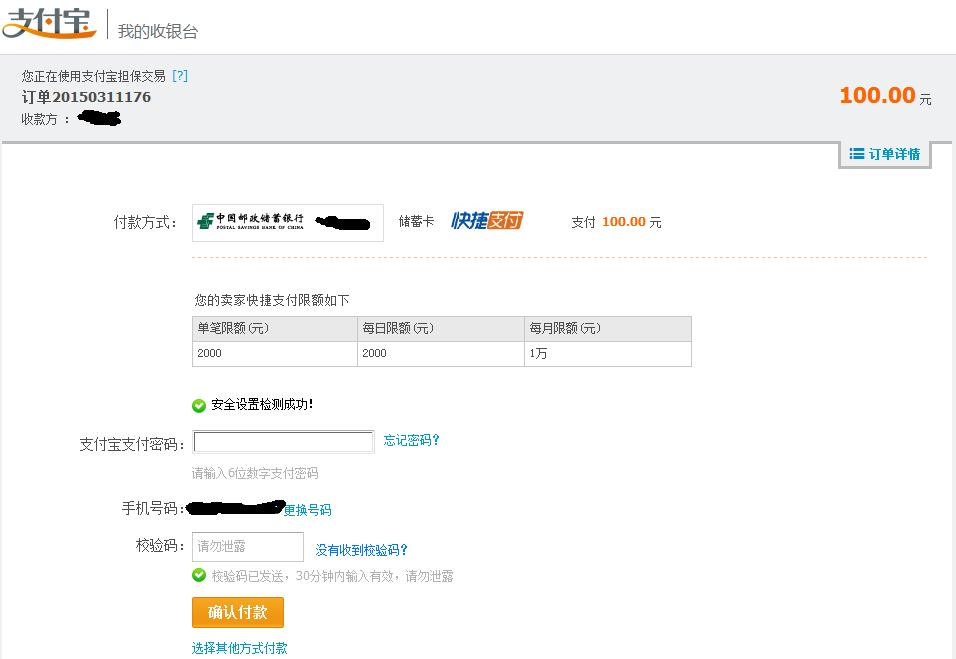Click the green check beside 安全设置检测成功

[x=199, y=405]
